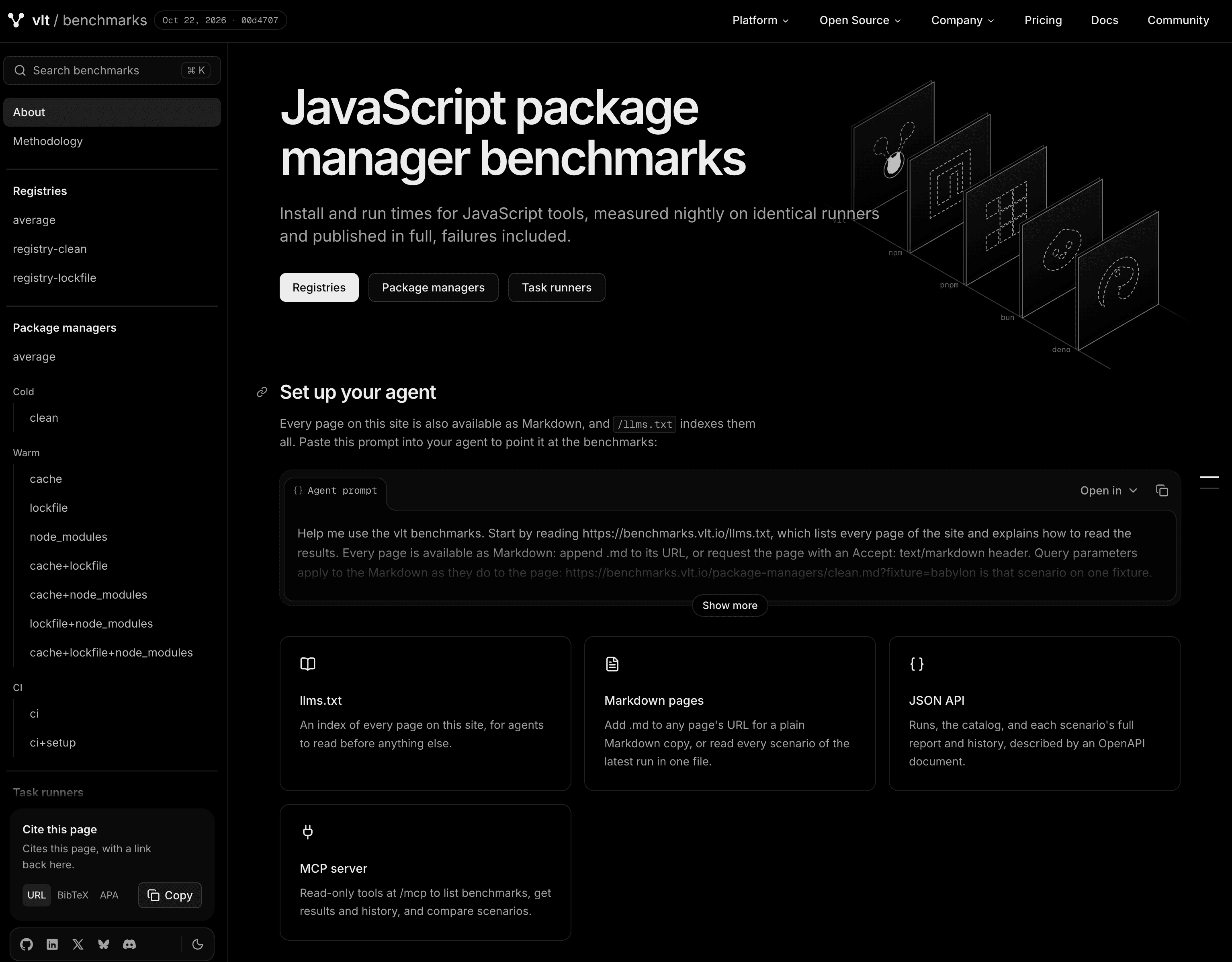Open the X social icon
This screenshot has height=962, width=1232.
78,944
